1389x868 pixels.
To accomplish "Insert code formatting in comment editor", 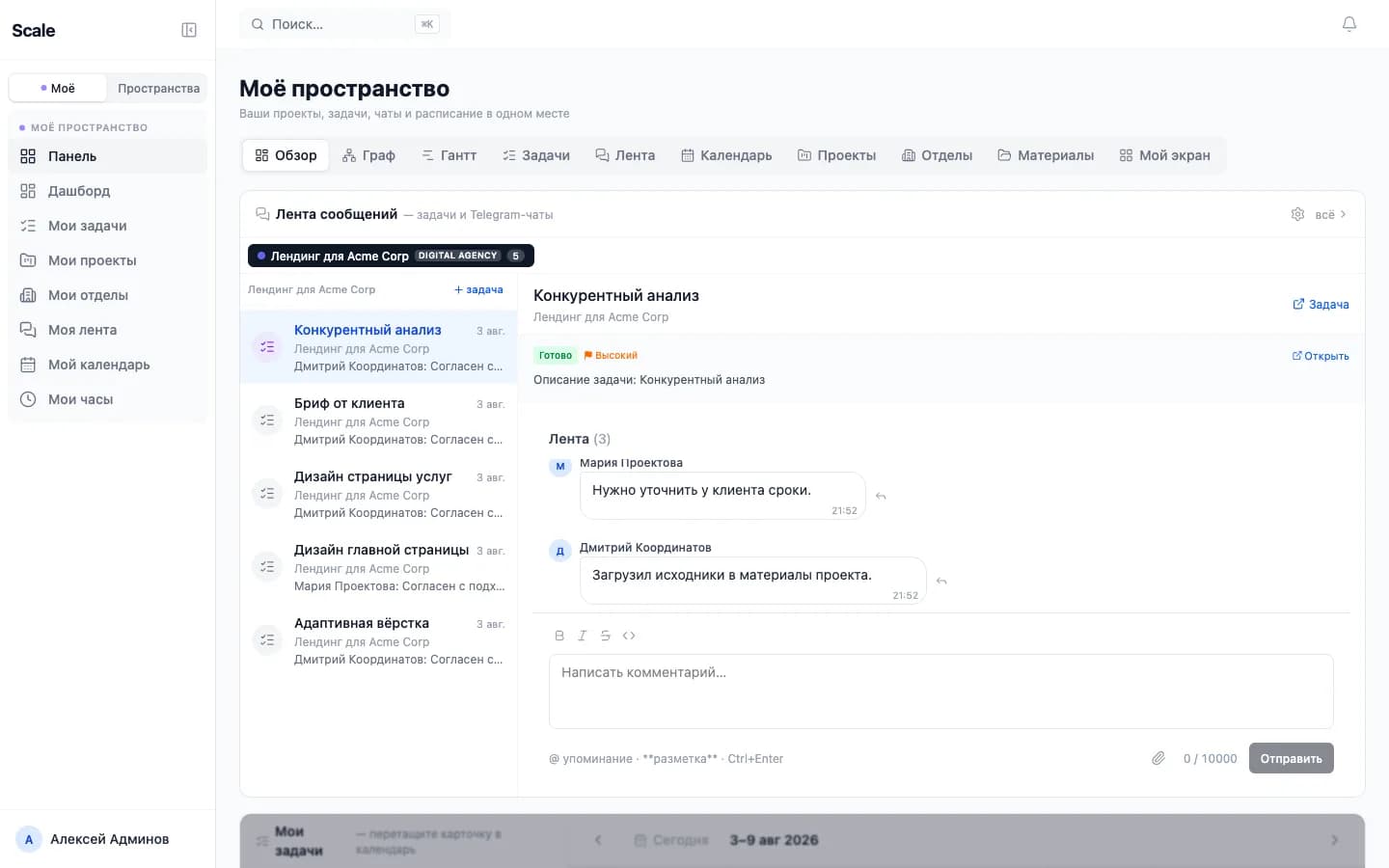I will 629,636.
